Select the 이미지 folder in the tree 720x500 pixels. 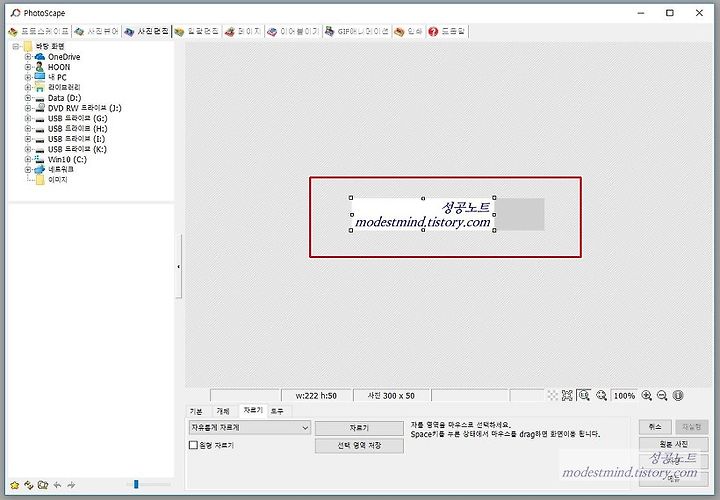pyautogui.click(x=58, y=180)
